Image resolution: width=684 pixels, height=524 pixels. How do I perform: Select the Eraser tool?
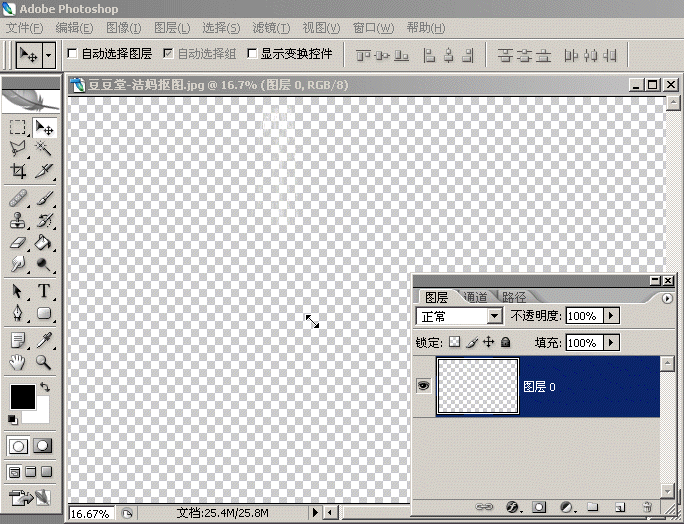pos(17,242)
